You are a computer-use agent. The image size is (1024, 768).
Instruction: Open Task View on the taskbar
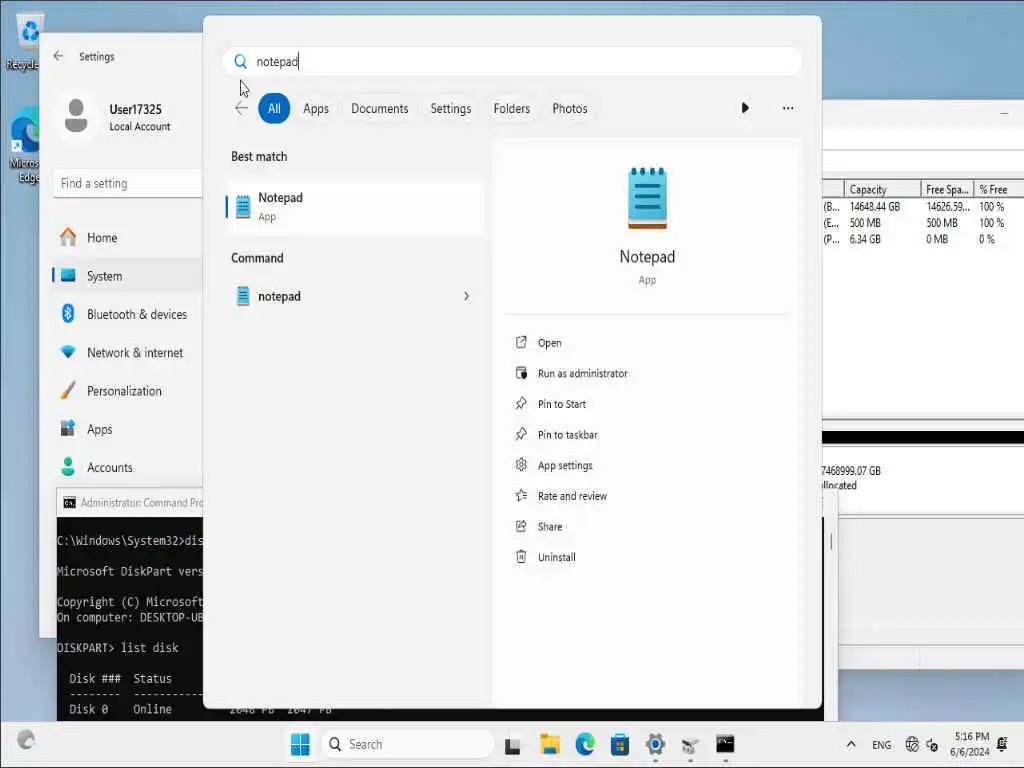pos(513,744)
